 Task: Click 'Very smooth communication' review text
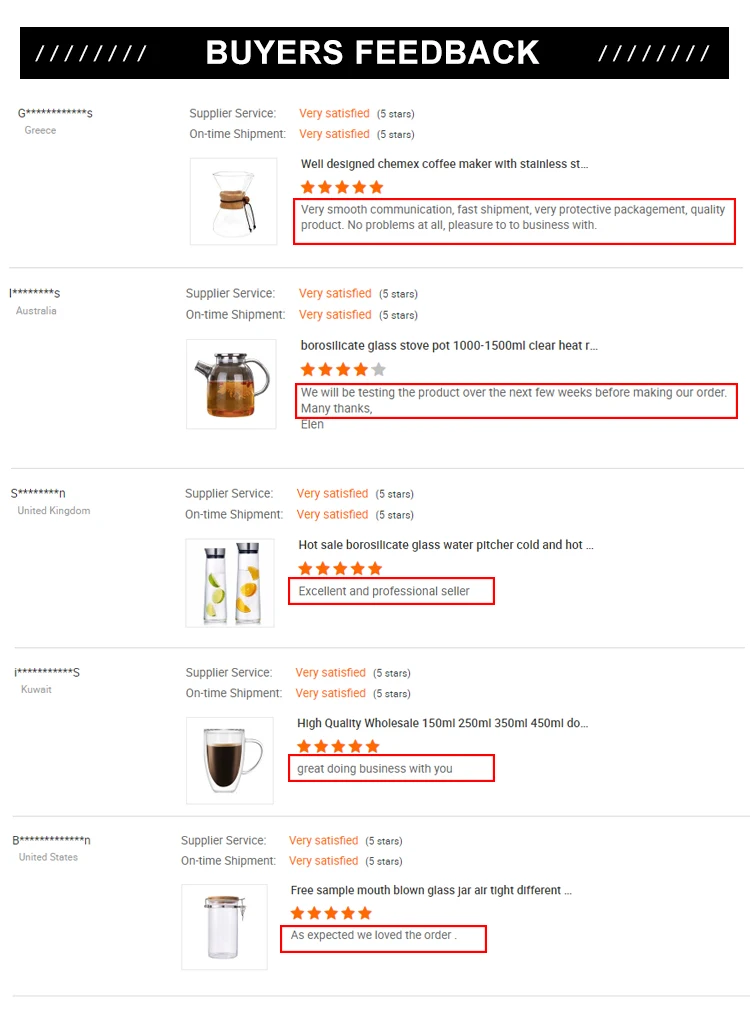513,217
